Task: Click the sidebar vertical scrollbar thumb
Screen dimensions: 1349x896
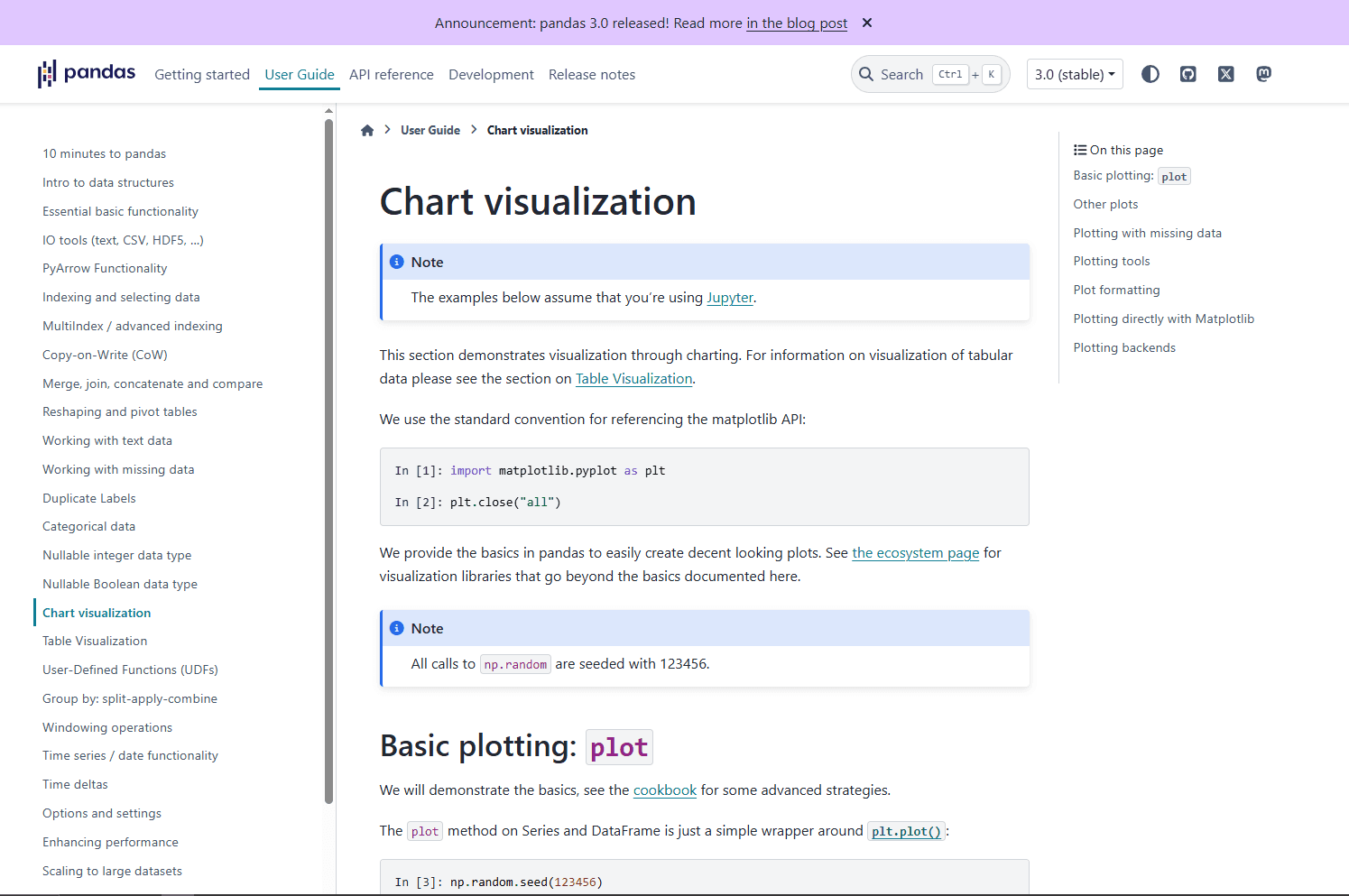Action: (328, 460)
